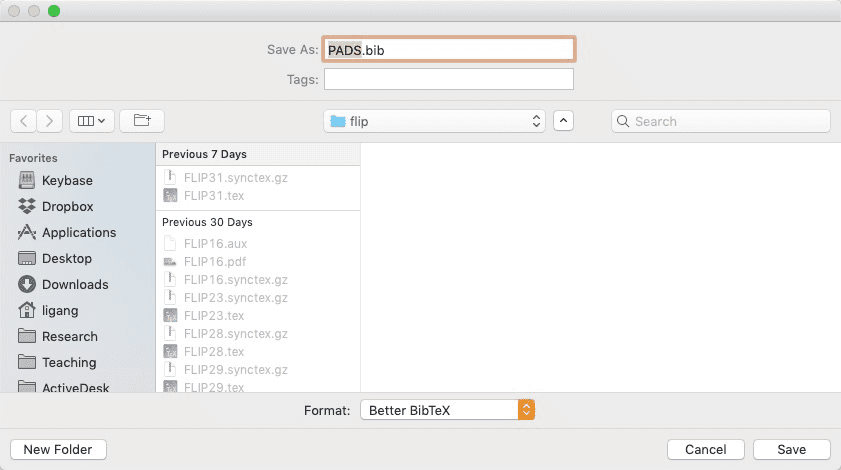Viewport: 841px width, 470px height.
Task: Collapse the dialog with the chevron button
Action: pos(564,121)
